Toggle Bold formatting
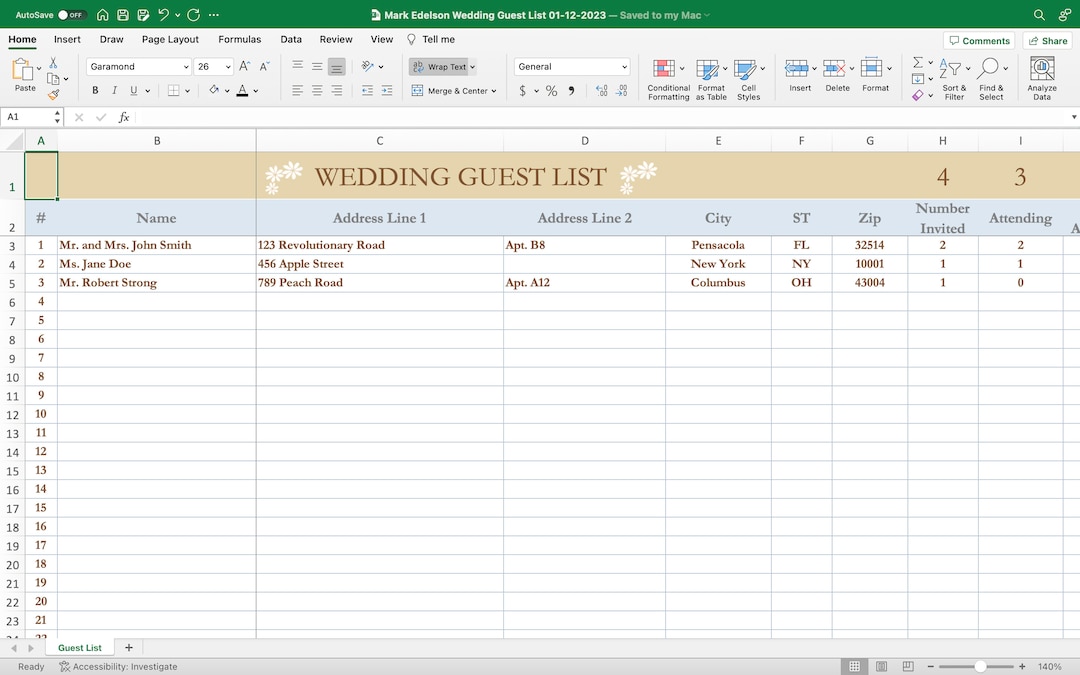Viewport: 1080px width, 675px height. 95,90
